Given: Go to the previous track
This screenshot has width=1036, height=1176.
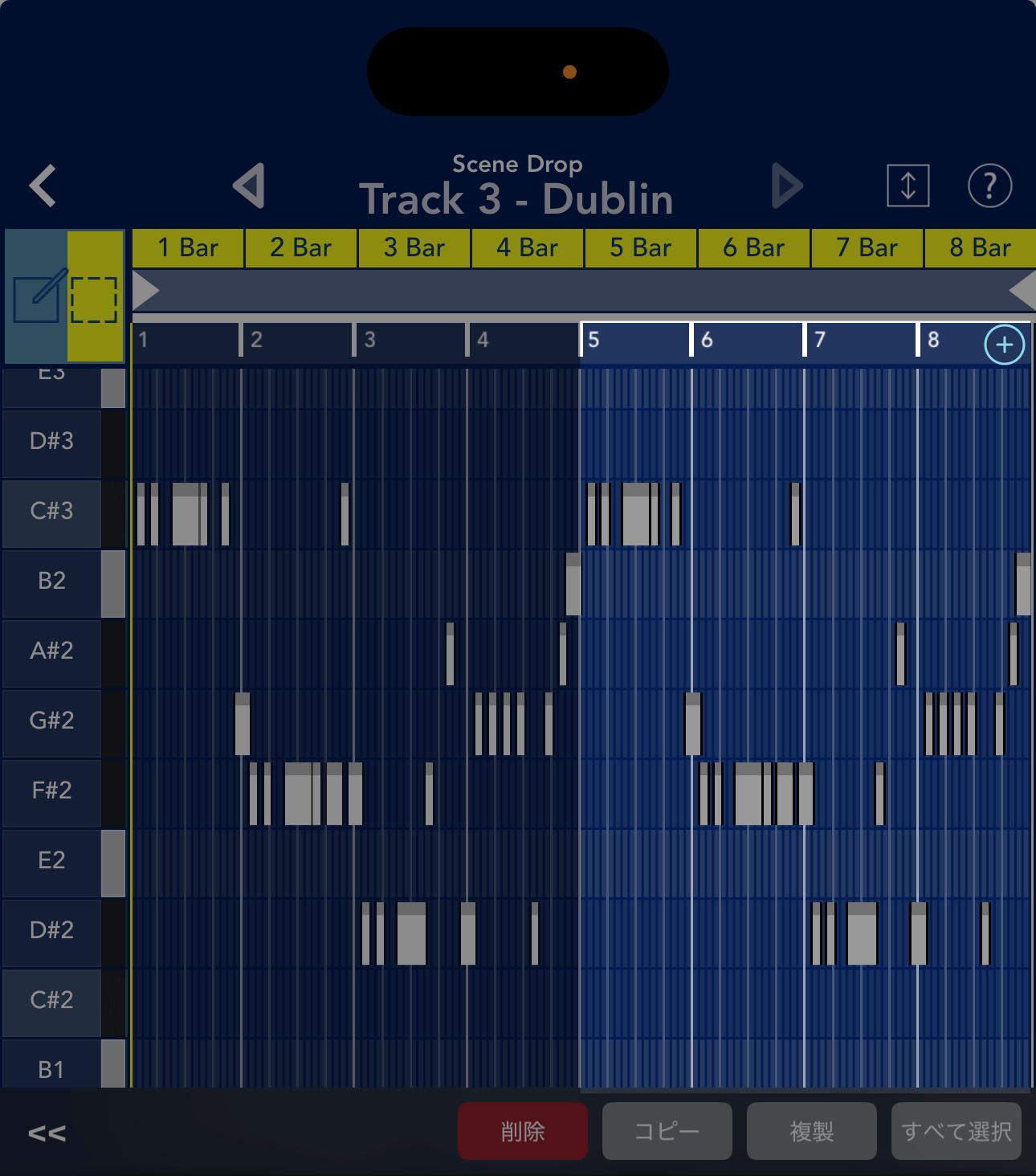Looking at the screenshot, I should [x=249, y=186].
